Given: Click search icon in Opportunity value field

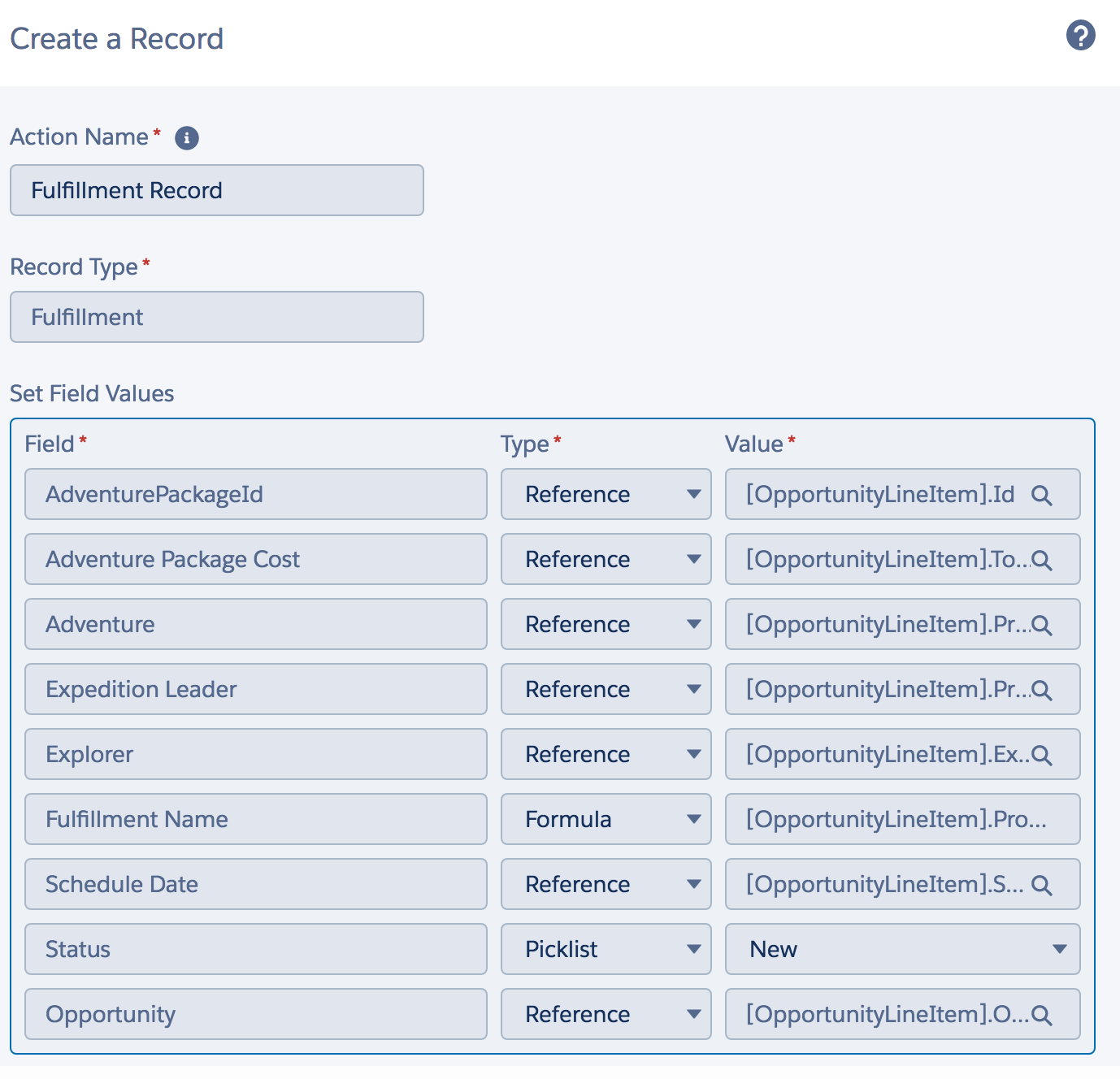Looking at the screenshot, I should click(x=1041, y=1015).
